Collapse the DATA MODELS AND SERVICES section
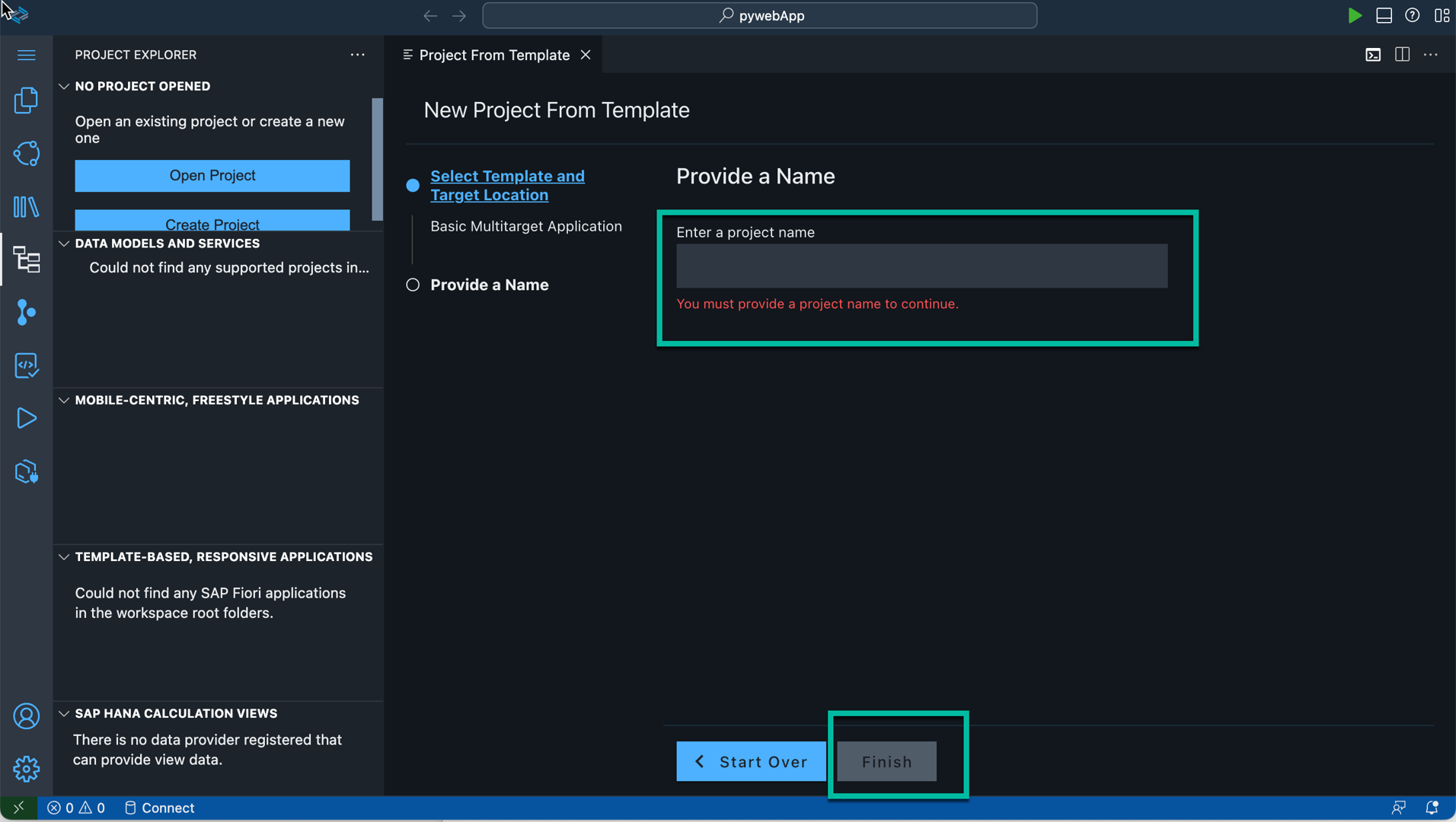Image resolution: width=1456 pixels, height=822 pixels. (x=64, y=243)
